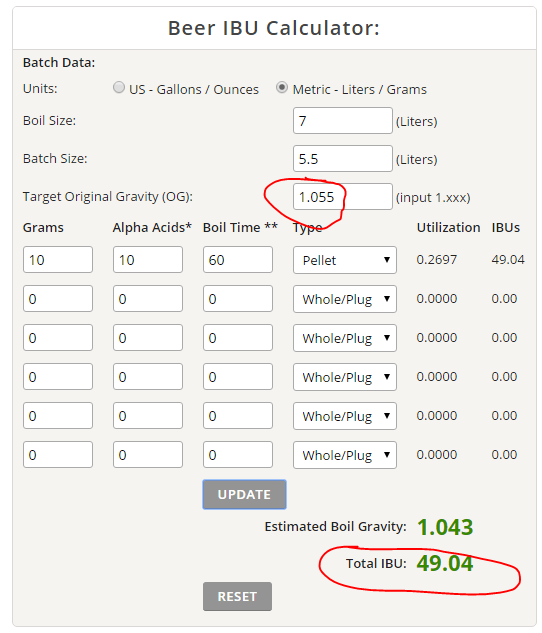Select Metric - Liters / Grams units
542x633 pixels.
coord(282,88)
